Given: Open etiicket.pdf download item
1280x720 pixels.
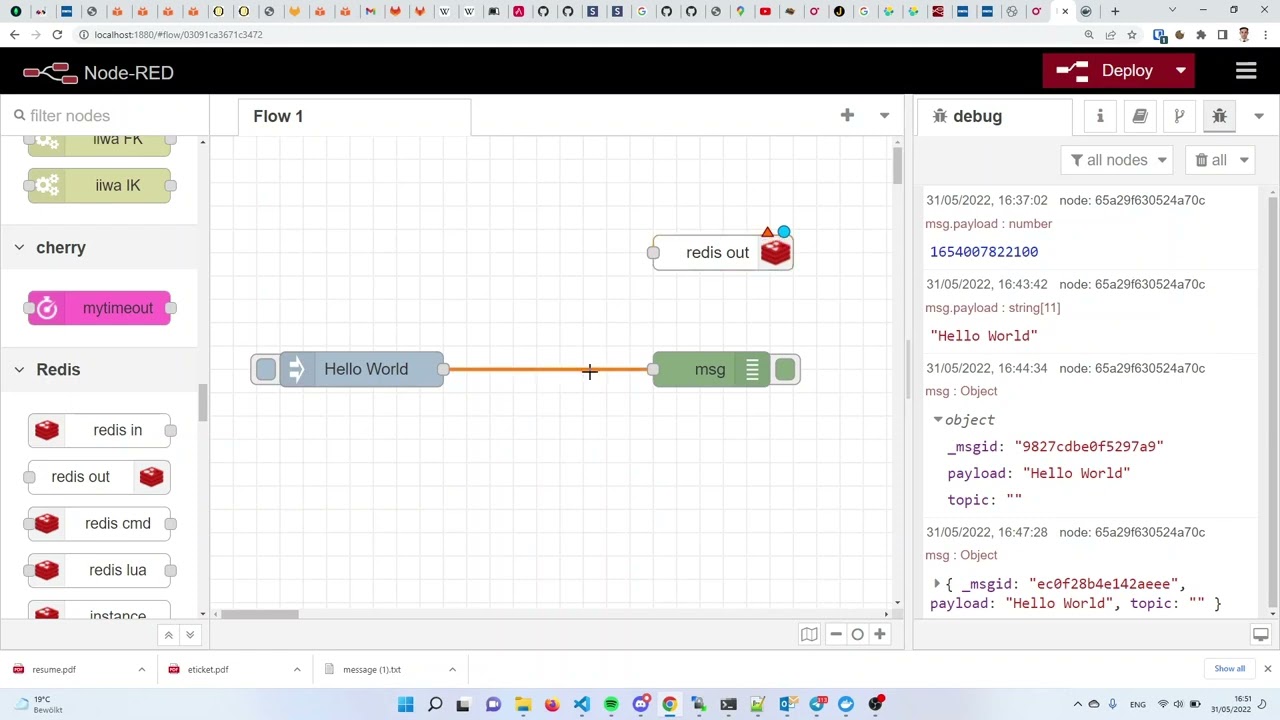Looking at the screenshot, I should click(208, 670).
